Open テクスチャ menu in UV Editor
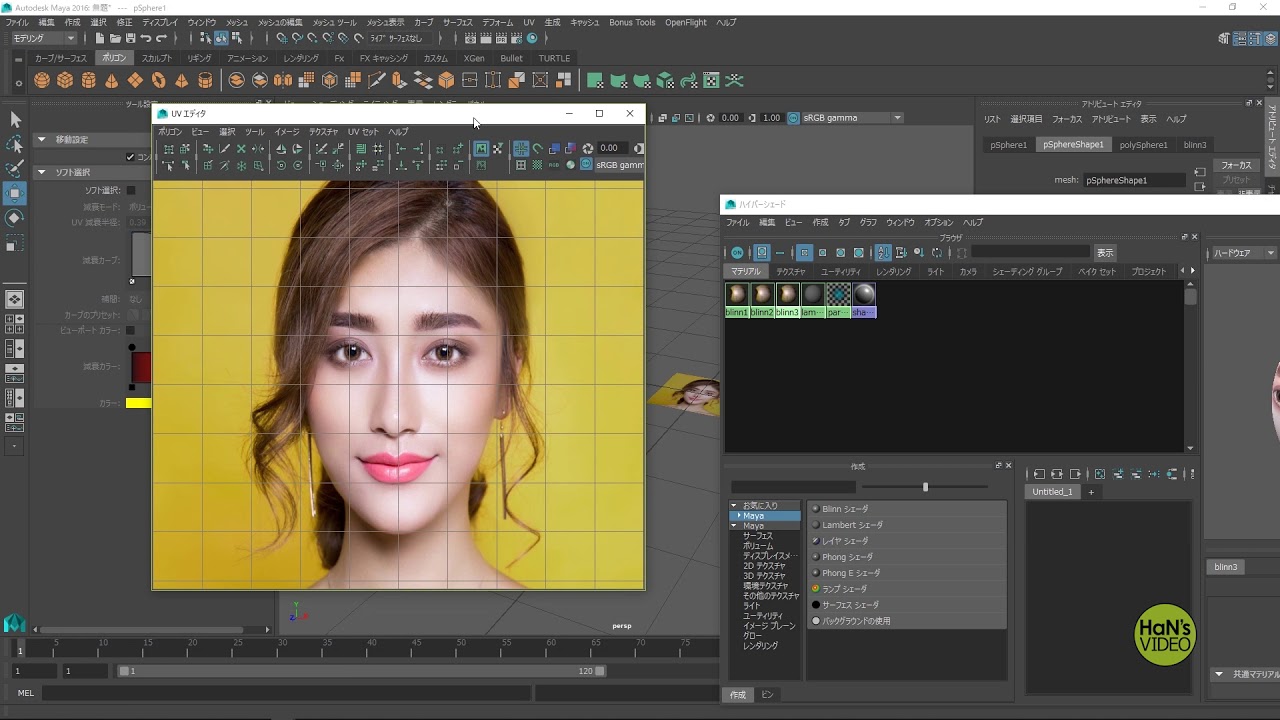1280x720 pixels. [x=323, y=132]
